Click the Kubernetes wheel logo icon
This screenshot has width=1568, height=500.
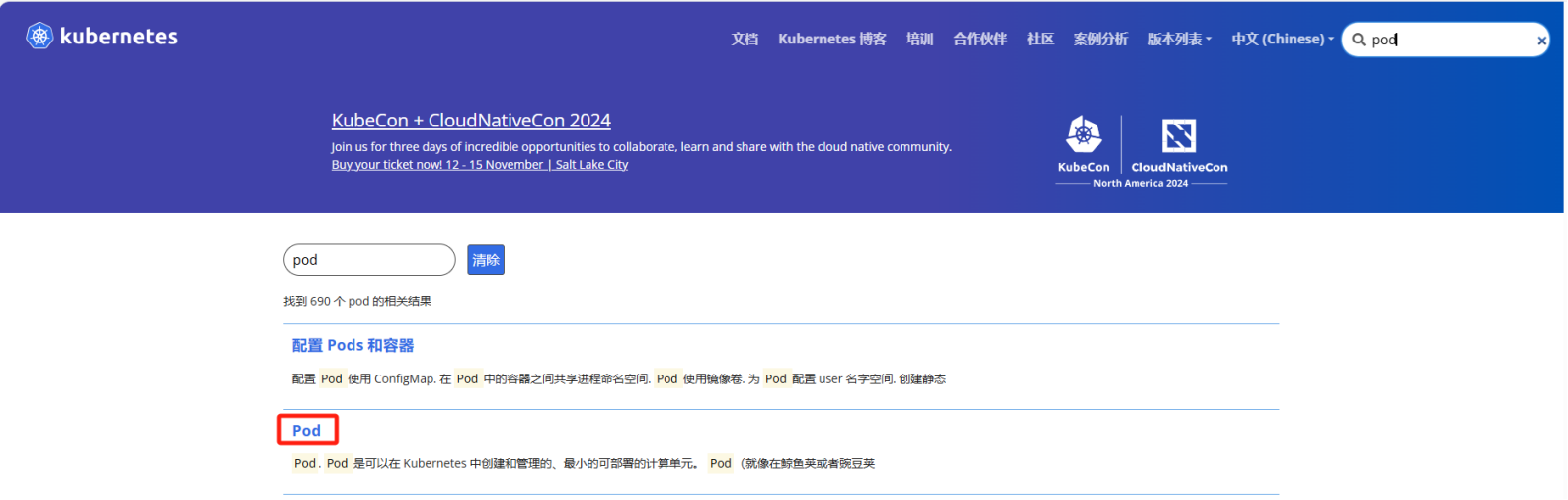point(39,37)
